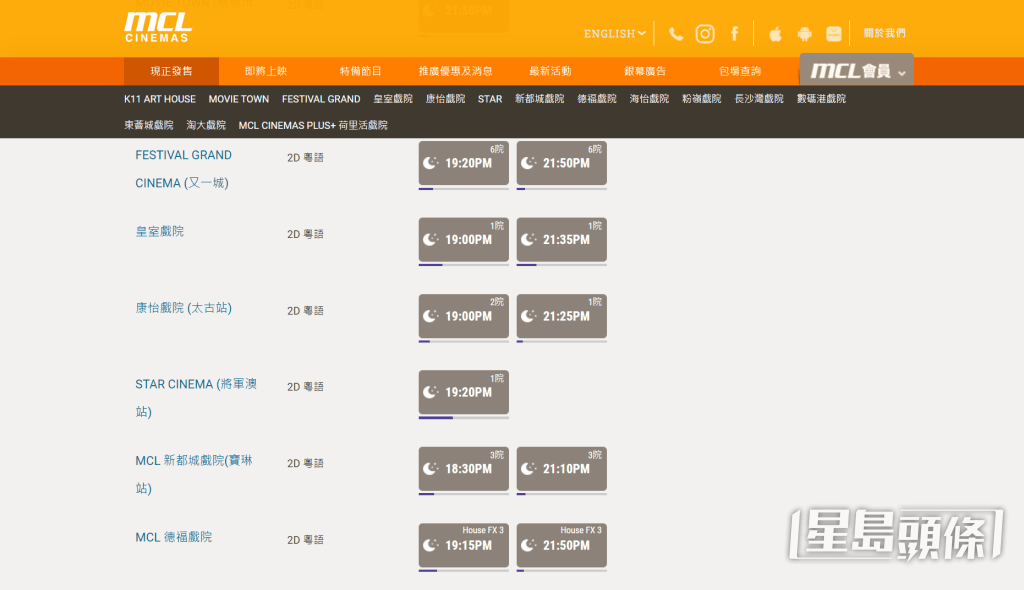Pick 新都城戲院 18:30PM showtime
Viewport: 1024px width, 590px height.
coord(464,469)
